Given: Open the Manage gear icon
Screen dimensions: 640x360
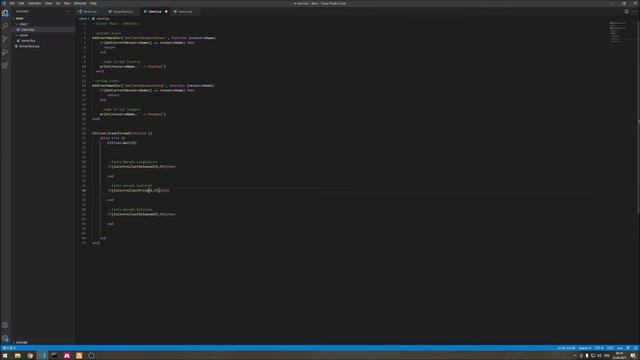Looking at the screenshot, I should [5, 338].
